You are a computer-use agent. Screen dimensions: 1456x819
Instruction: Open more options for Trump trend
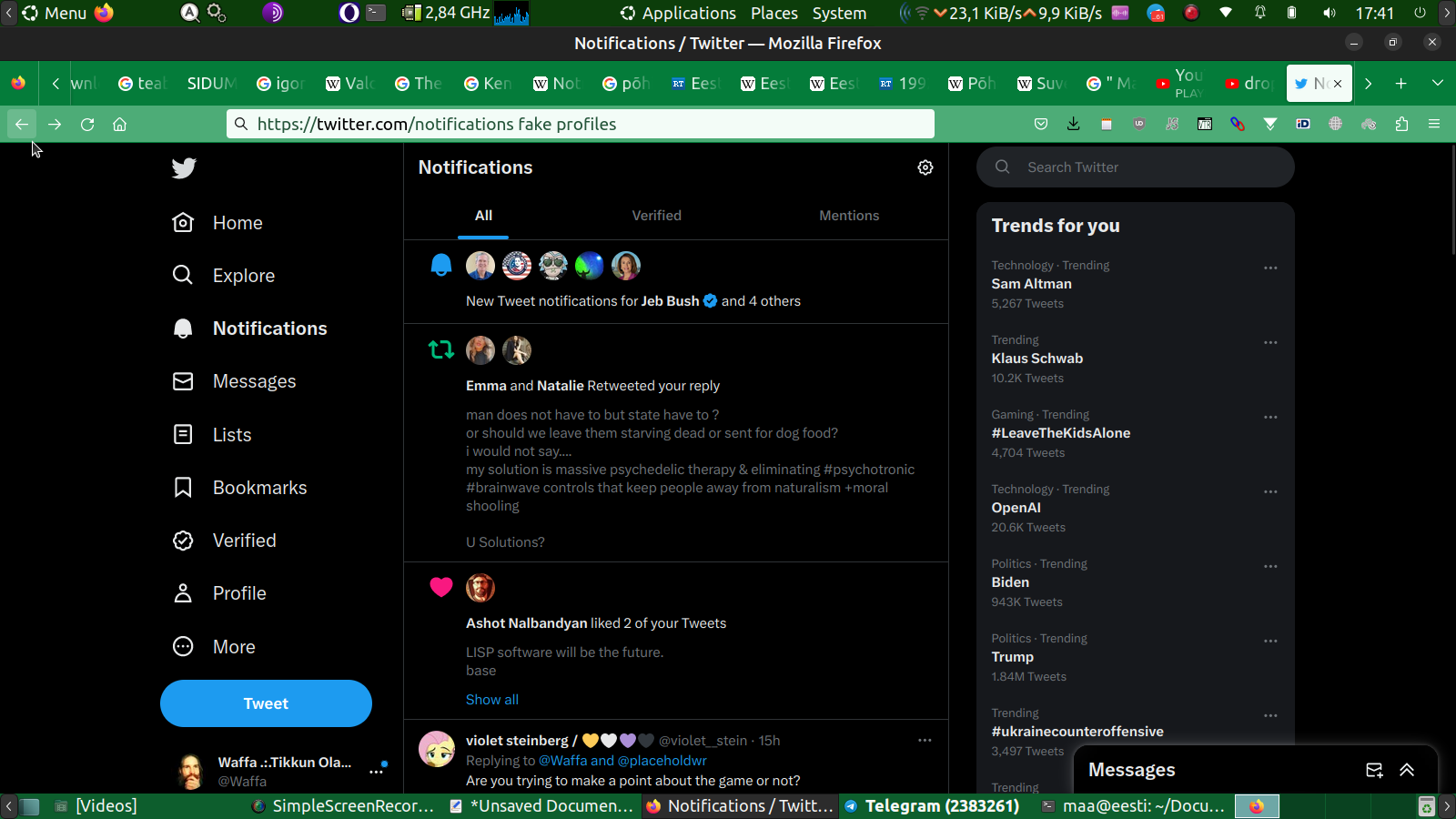[x=1270, y=641]
